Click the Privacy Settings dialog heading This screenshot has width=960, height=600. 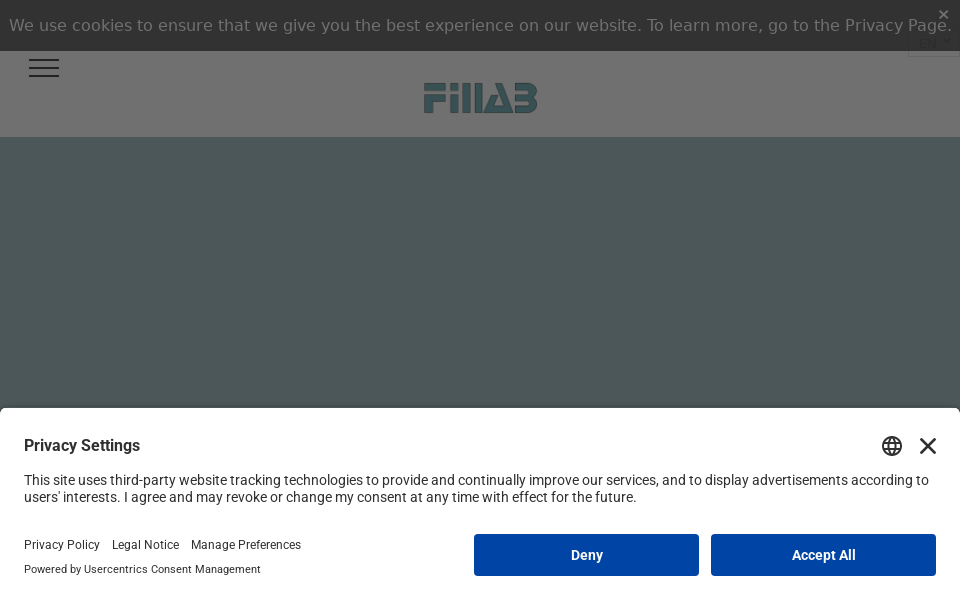82,446
